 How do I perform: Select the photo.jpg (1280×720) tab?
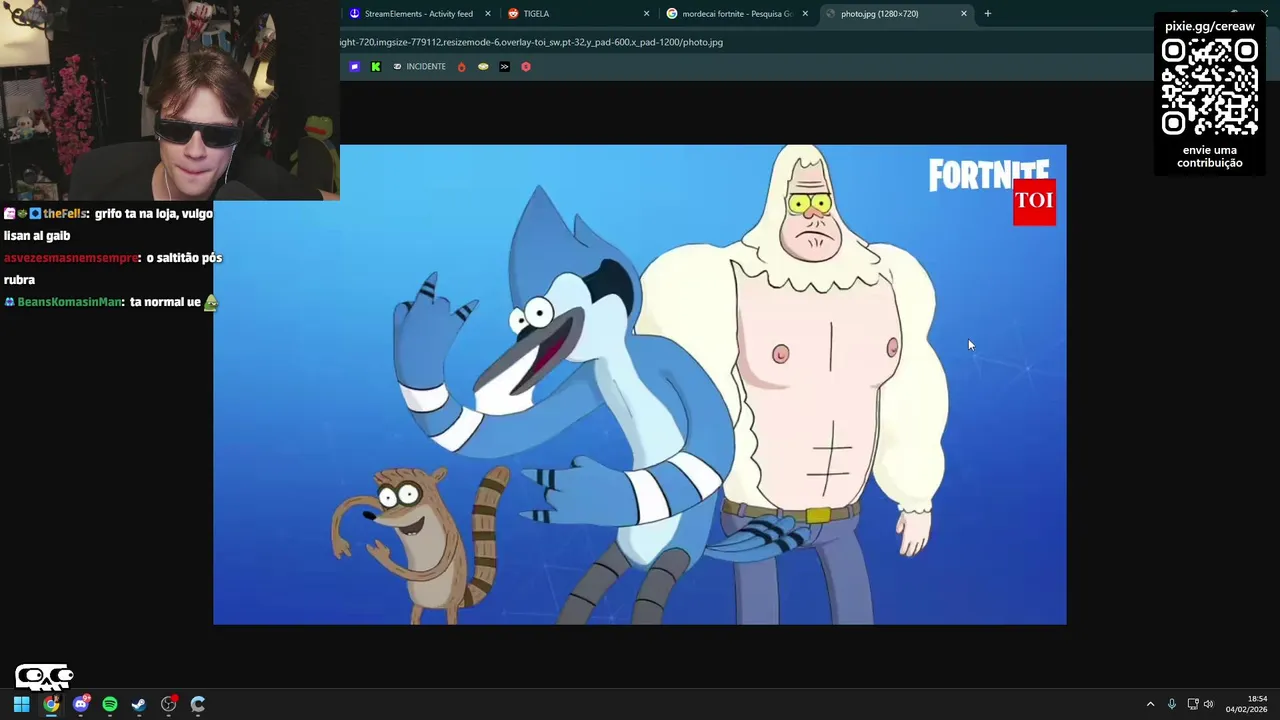tap(895, 14)
